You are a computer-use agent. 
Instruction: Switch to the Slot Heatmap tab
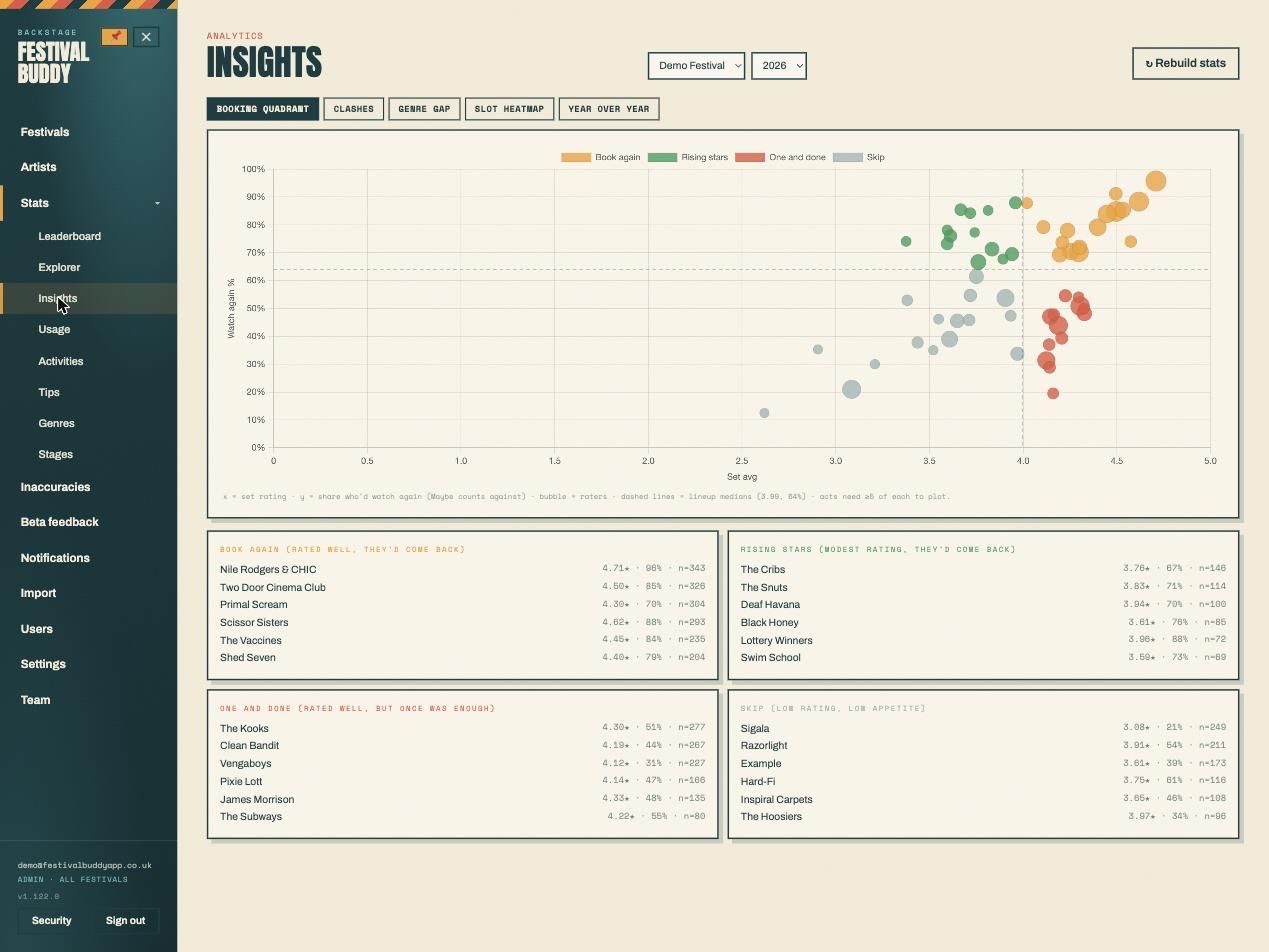pyautogui.click(x=509, y=109)
